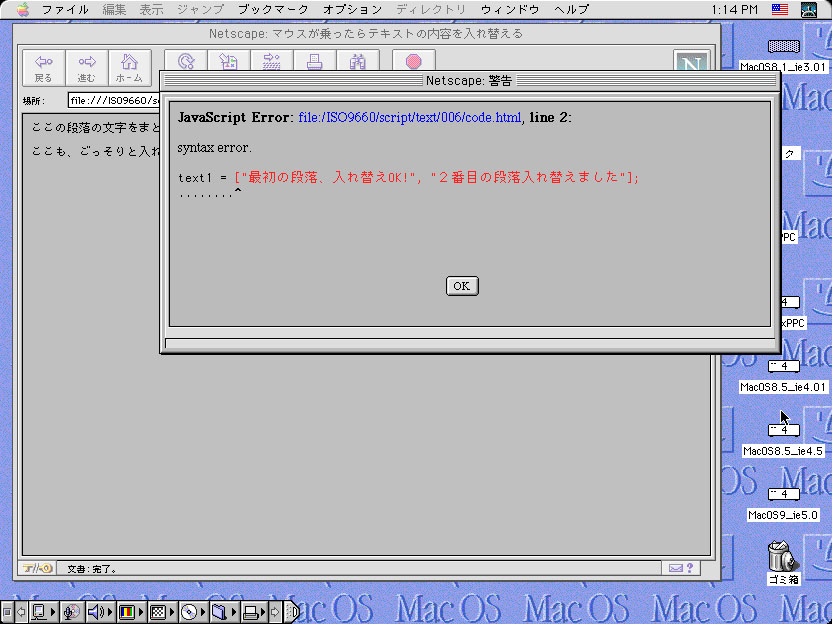The height and width of the screenshot is (624, 832).
Task: Click the security key icon in status bar
Action: [37, 568]
